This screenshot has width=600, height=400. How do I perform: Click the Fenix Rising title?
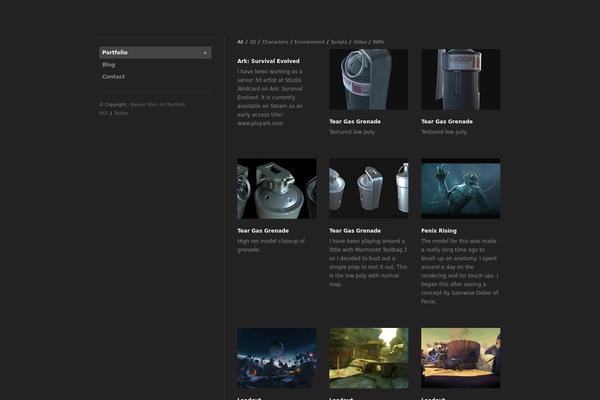[x=439, y=231]
